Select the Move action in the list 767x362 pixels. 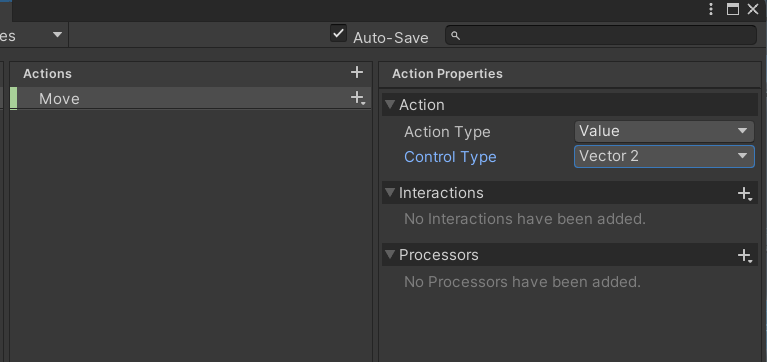point(190,98)
